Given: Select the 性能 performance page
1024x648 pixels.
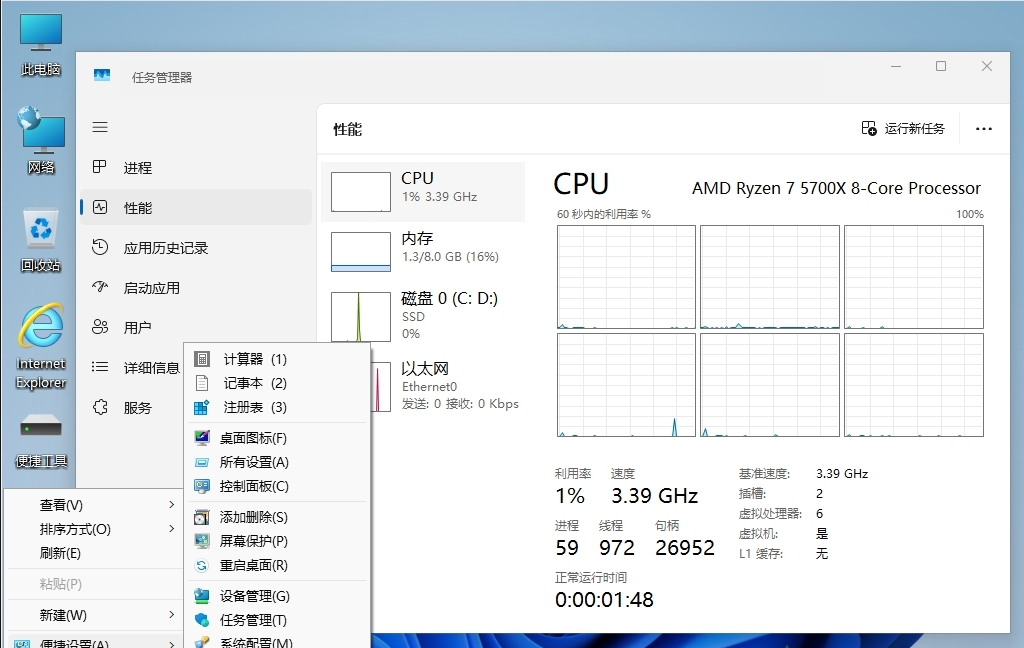Looking at the screenshot, I should 196,208.
